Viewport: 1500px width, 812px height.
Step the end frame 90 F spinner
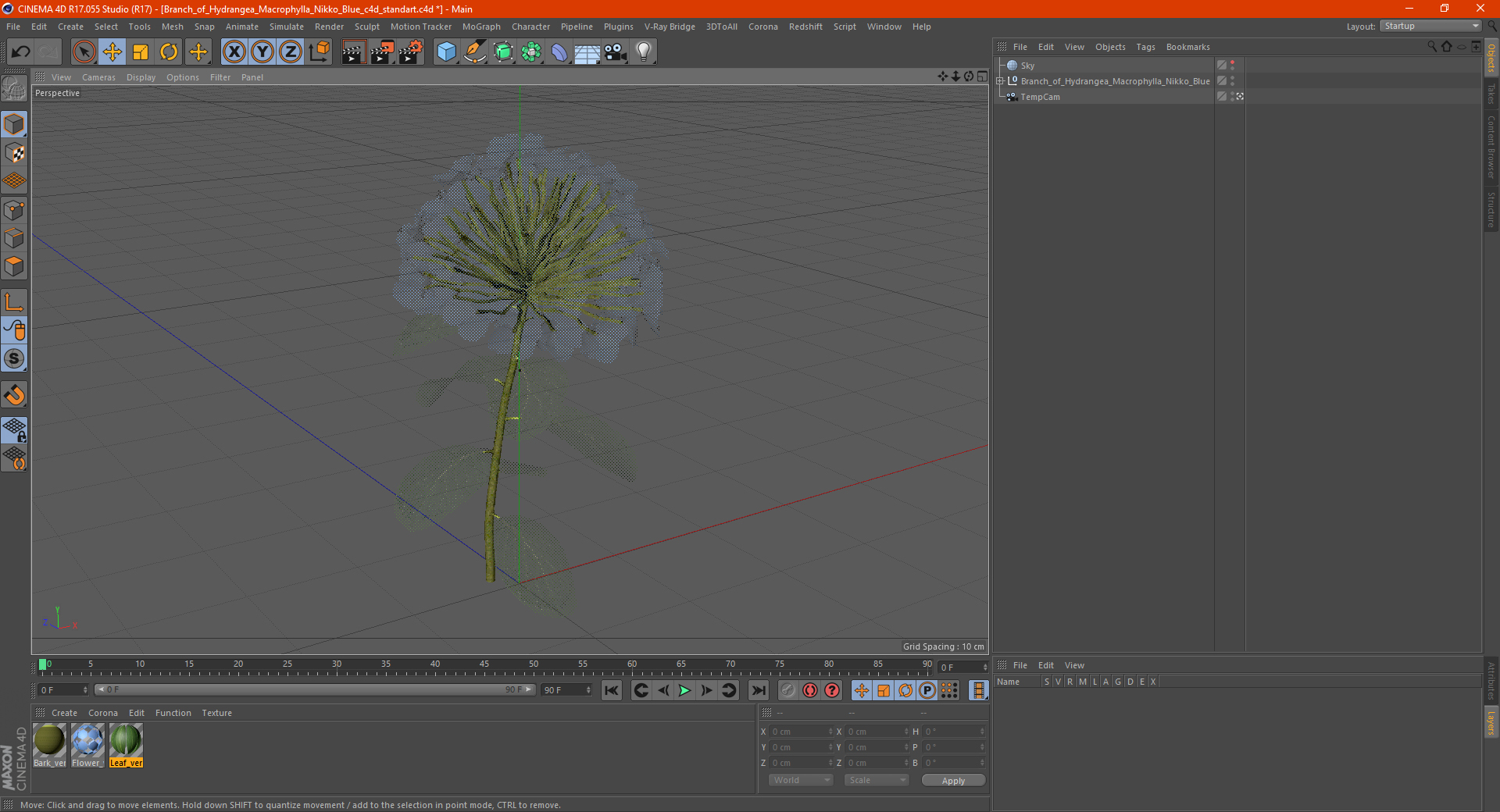[x=588, y=690]
